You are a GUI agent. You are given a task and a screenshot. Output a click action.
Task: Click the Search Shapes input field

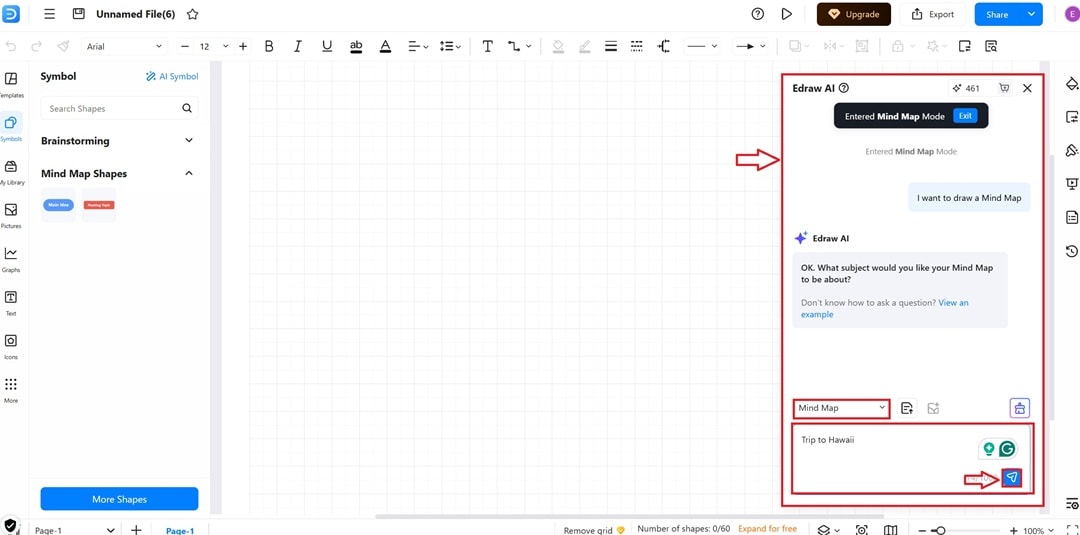pos(119,108)
